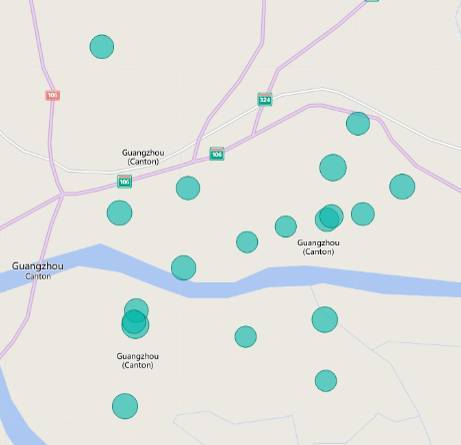Viewport: 461px width, 445px height.
Task: Click the green 324 route shield
Action: 265,99
